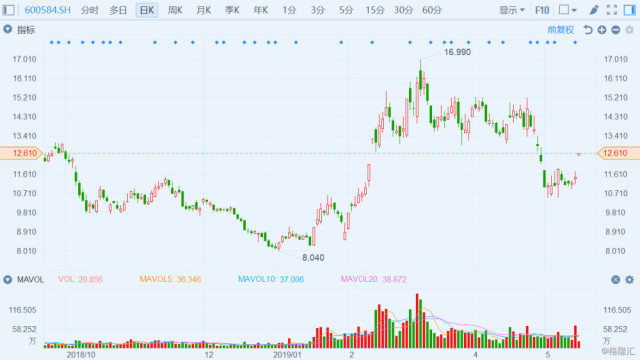Zoom out with the minus icon
The image size is (640, 360).
(616, 30)
